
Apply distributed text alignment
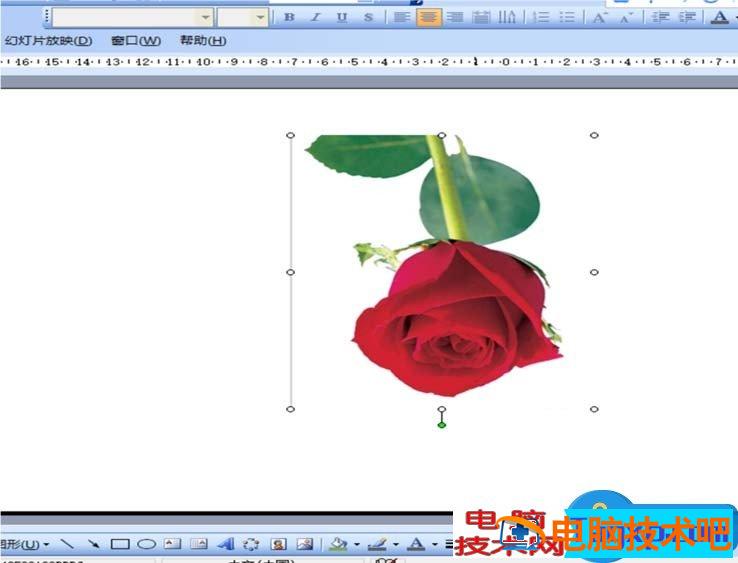pos(481,17)
